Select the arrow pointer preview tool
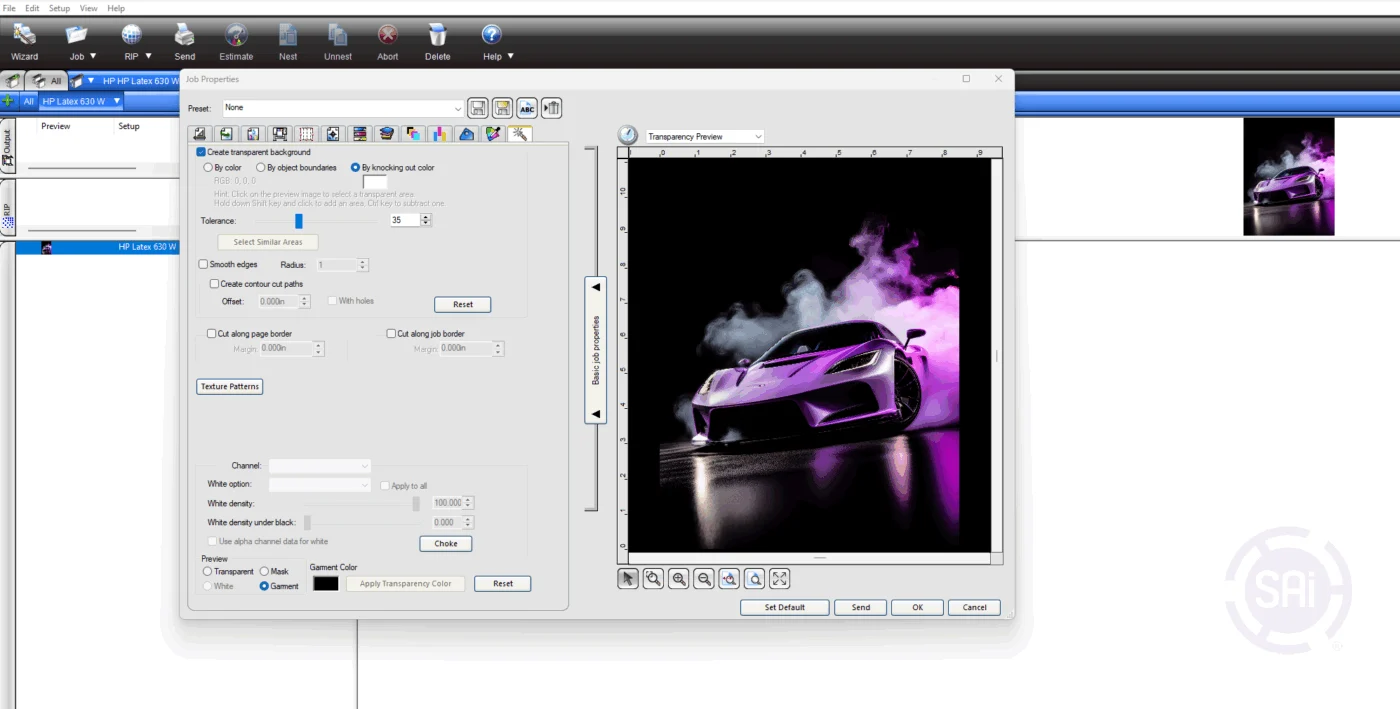 click(x=628, y=578)
